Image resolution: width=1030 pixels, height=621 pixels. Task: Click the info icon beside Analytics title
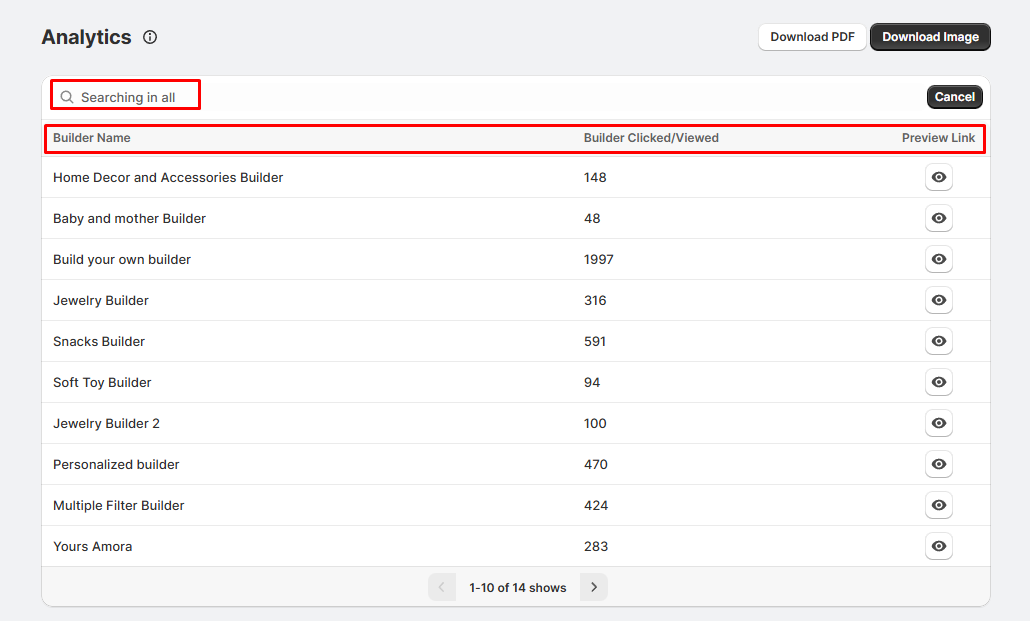click(x=150, y=38)
